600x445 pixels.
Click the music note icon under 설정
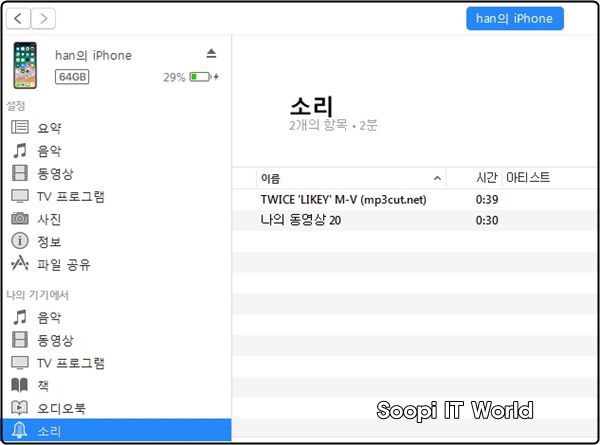pyautogui.click(x=20, y=150)
